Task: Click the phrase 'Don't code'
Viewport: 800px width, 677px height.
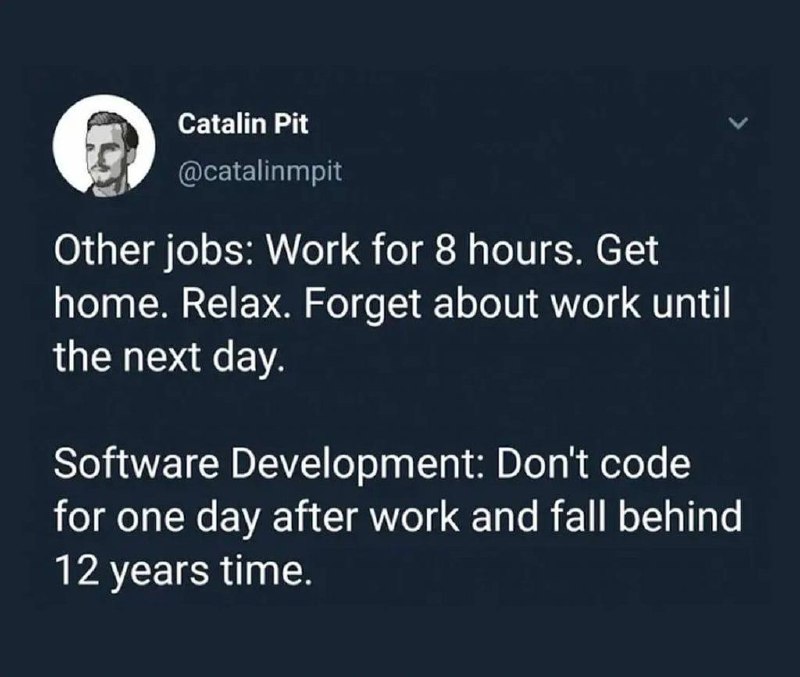Action: point(593,464)
